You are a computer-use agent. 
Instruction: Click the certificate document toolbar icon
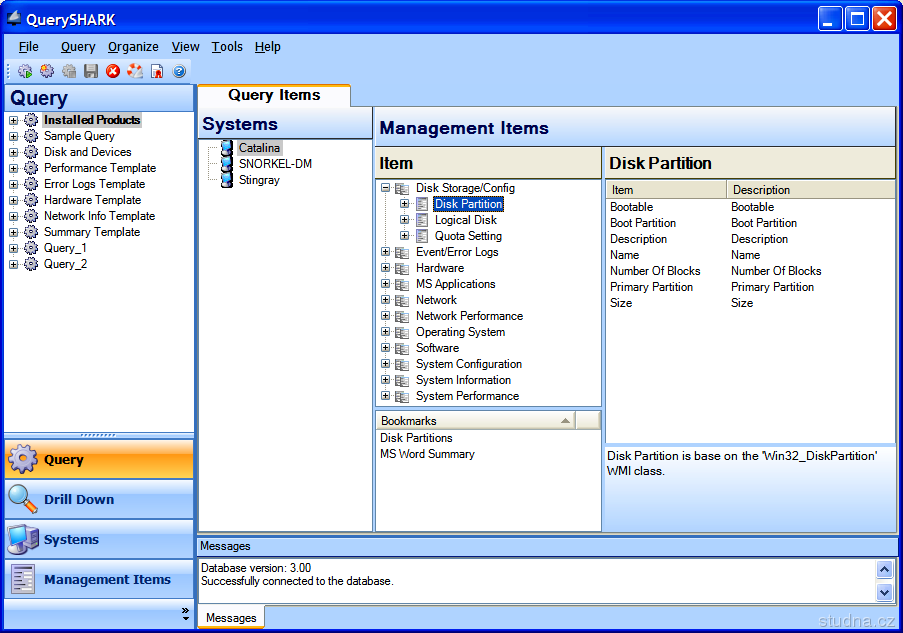tap(157, 71)
